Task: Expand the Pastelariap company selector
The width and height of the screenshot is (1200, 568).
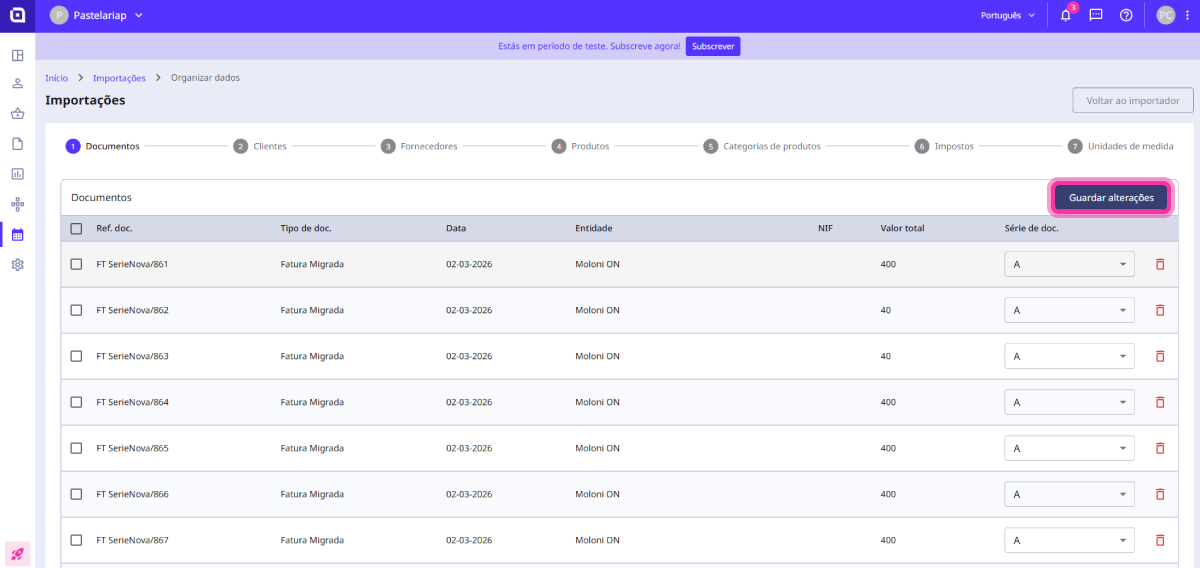Action: tap(97, 16)
